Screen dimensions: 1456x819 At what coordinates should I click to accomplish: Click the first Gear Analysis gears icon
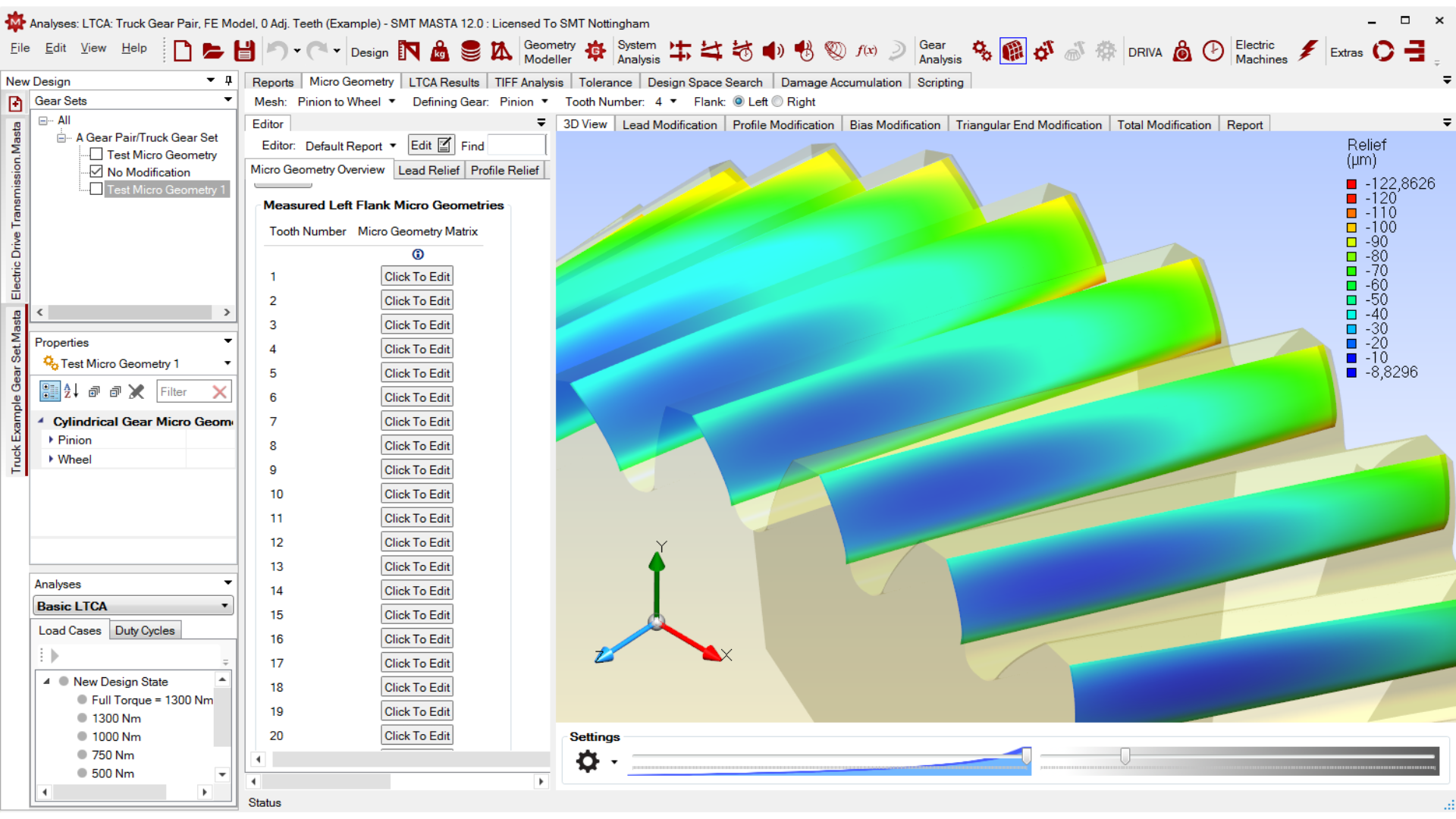pyautogui.click(x=982, y=52)
